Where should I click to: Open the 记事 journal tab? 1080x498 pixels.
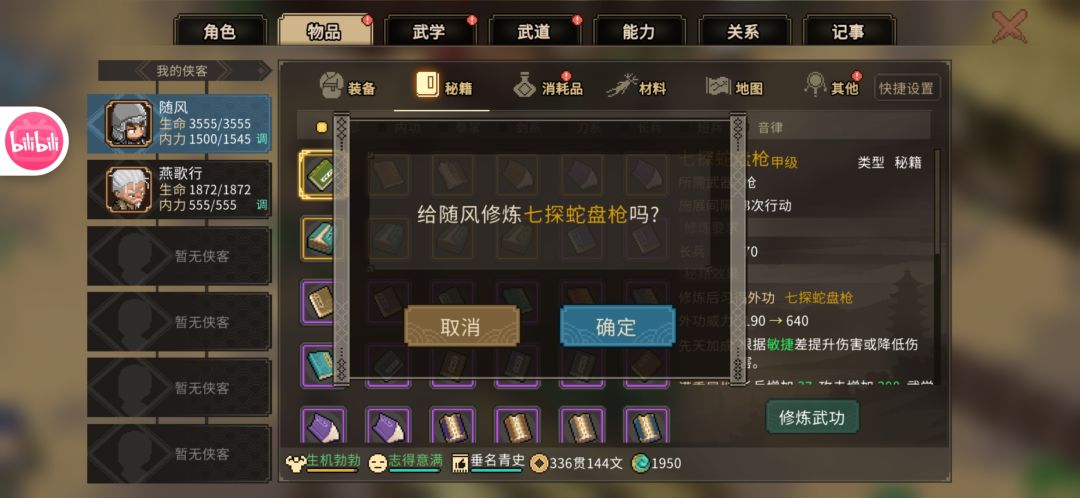[x=848, y=31]
